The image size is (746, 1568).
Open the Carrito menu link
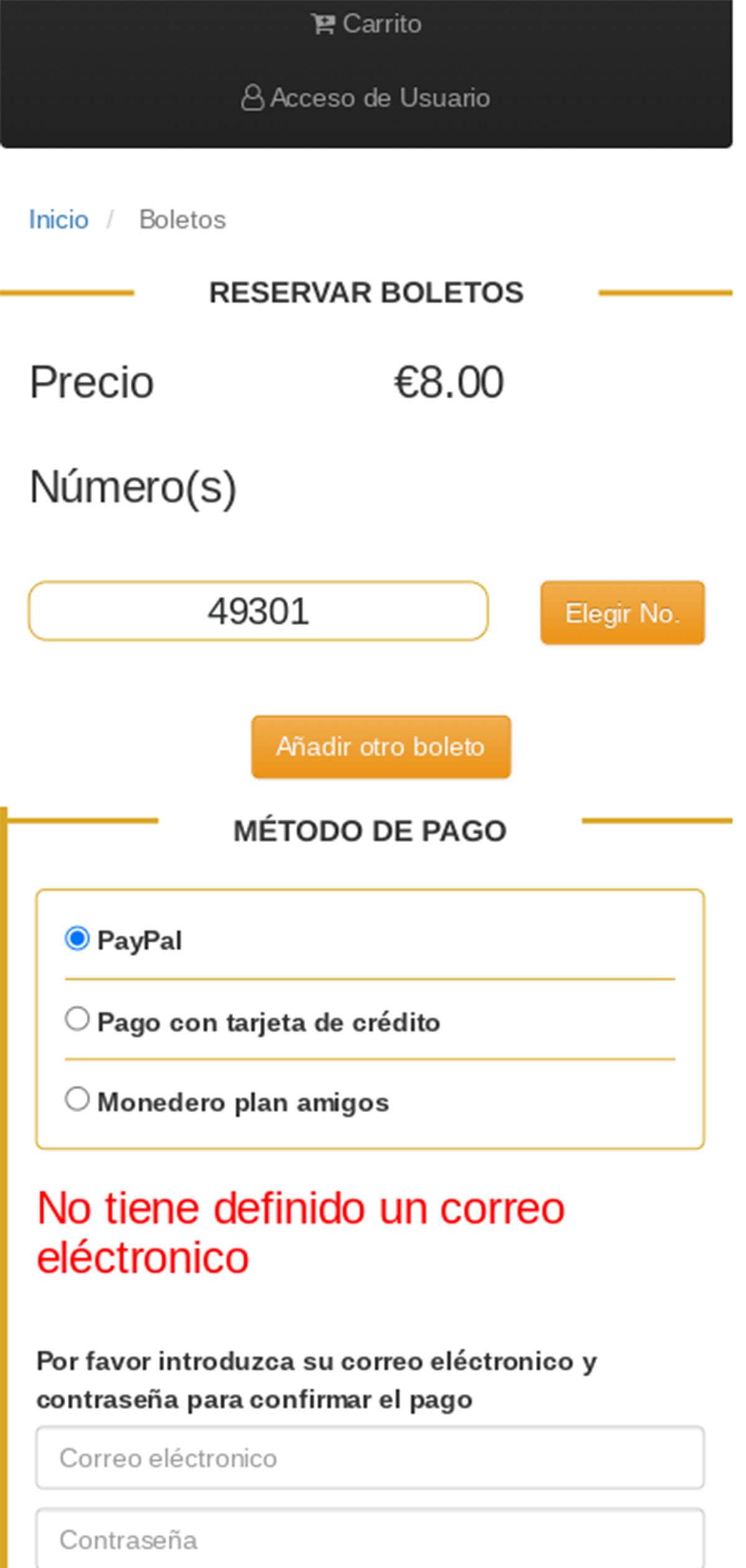[381, 24]
